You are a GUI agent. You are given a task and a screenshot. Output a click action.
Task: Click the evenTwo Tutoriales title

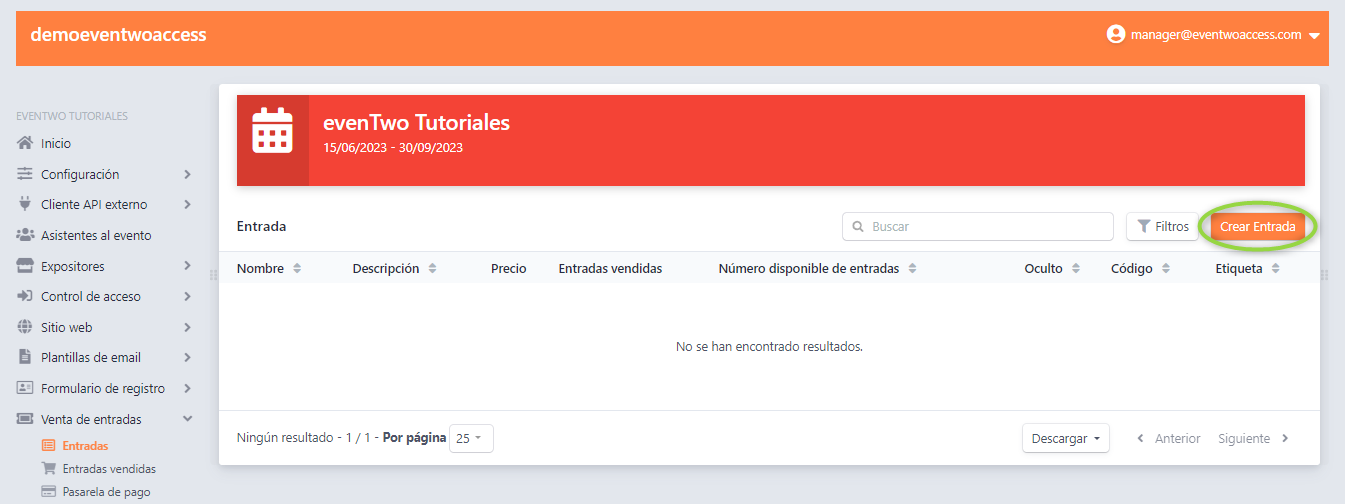click(x=416, y=123)
